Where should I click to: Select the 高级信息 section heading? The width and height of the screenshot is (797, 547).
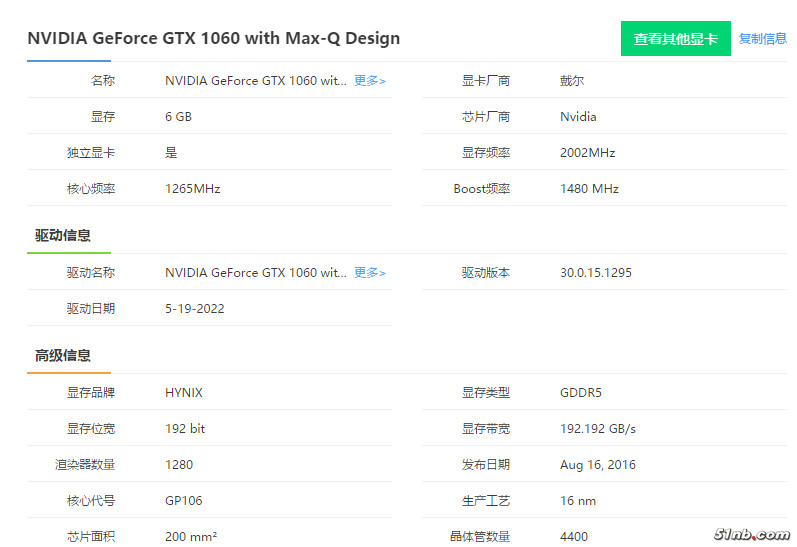point(63,355)
